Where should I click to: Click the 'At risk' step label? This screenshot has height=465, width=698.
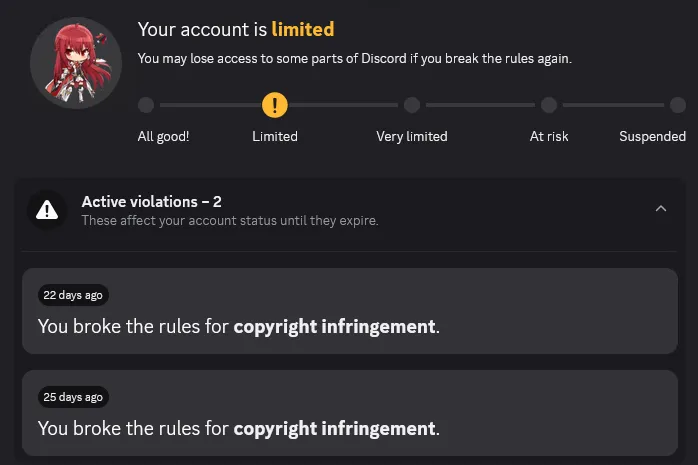tap(549, 136)
